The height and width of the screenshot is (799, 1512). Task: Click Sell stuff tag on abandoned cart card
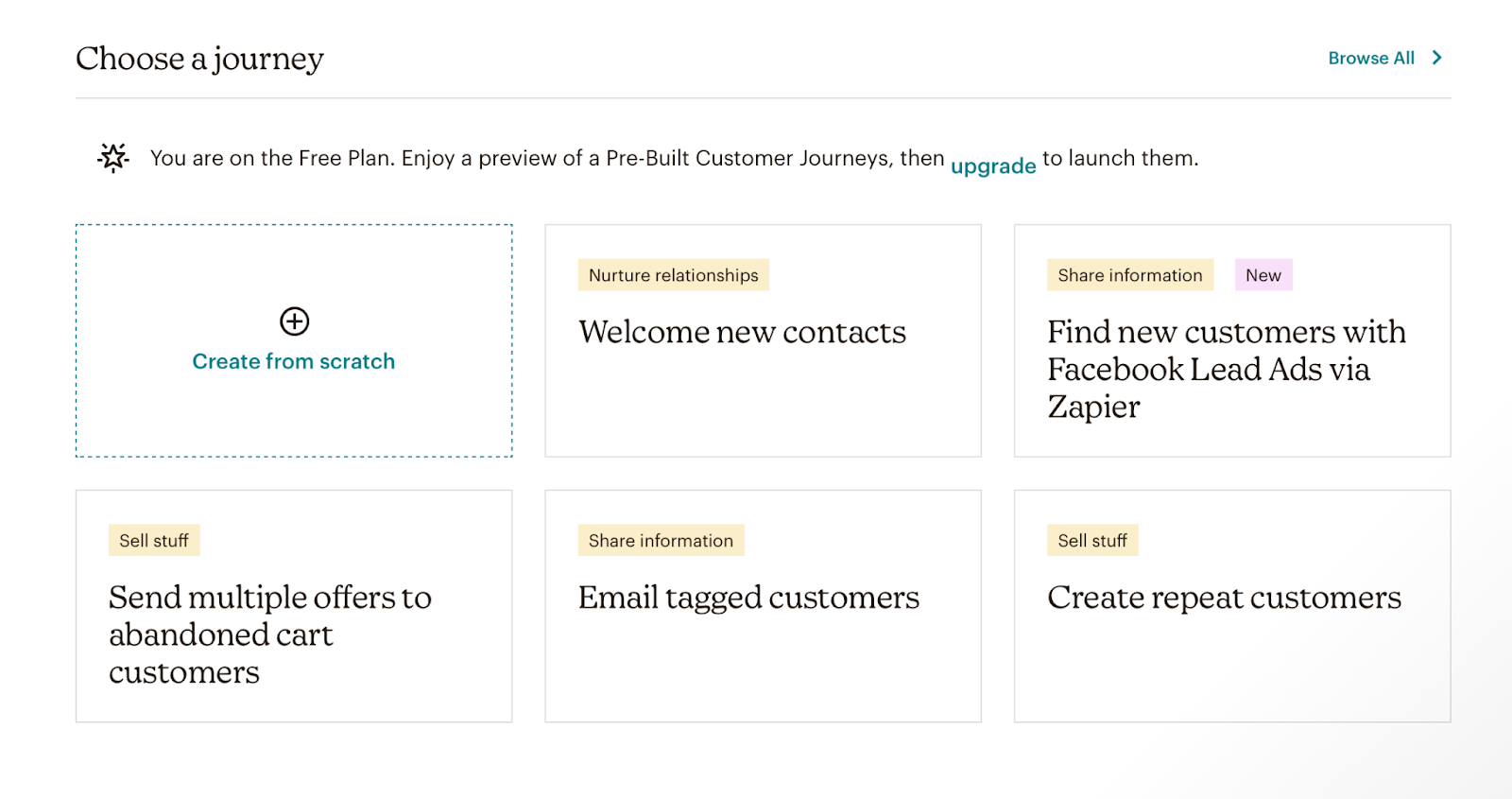(154, 541)
